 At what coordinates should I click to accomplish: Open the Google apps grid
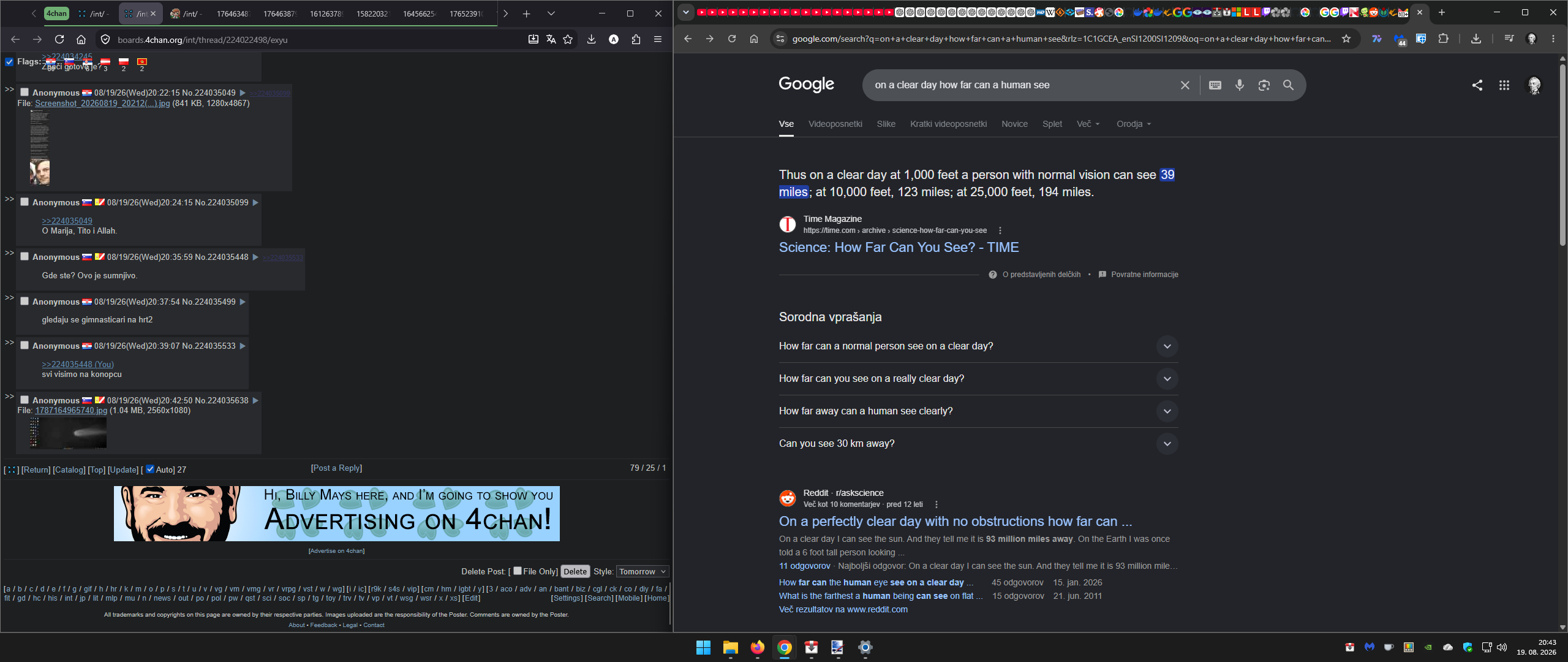tap(1504, 85)
